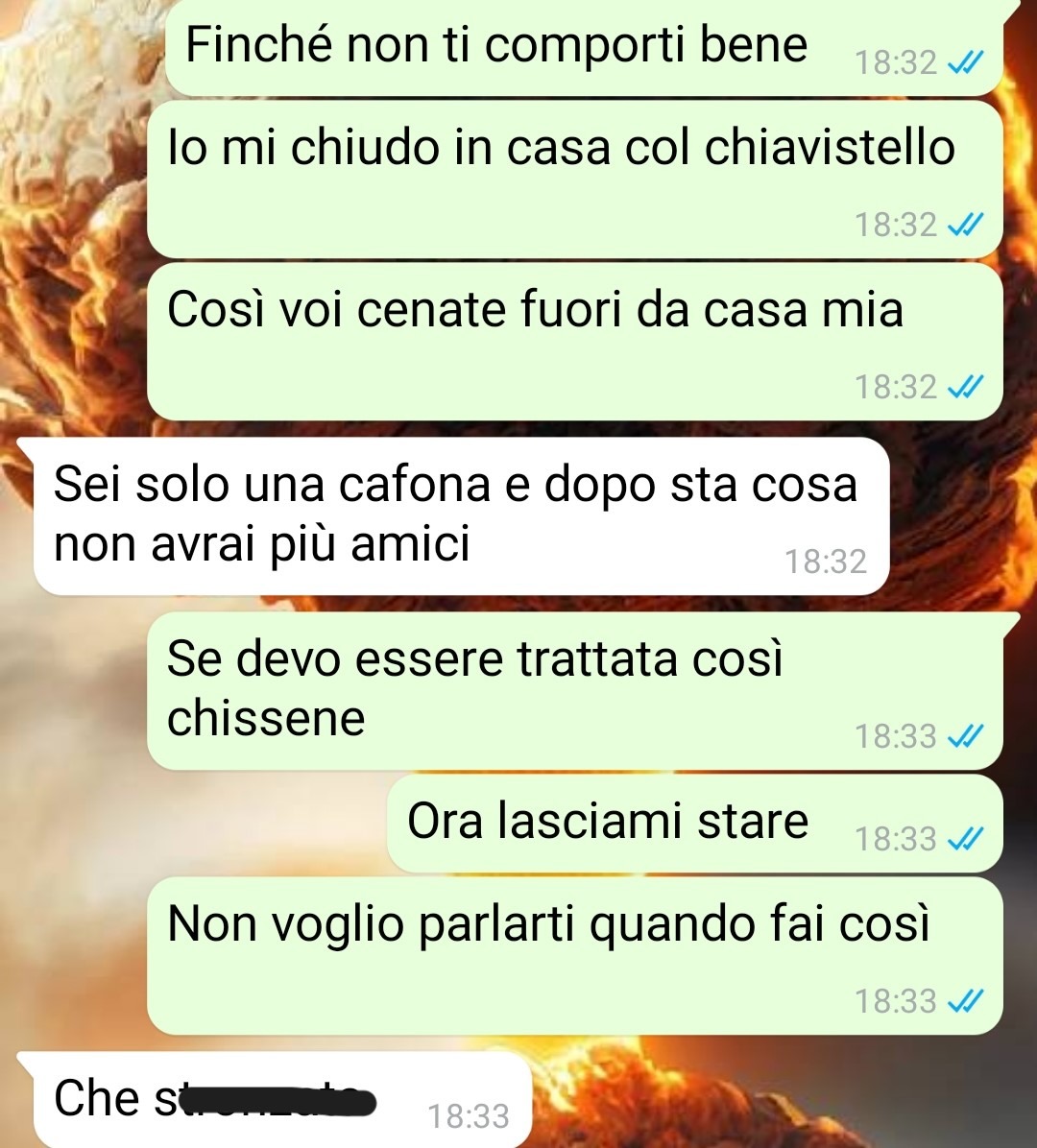The width and height of the screenshot is (1037, 1148).
Task: Select message 'Così voi cenate fuori da casa mia'
Action: tap(575, 341)
